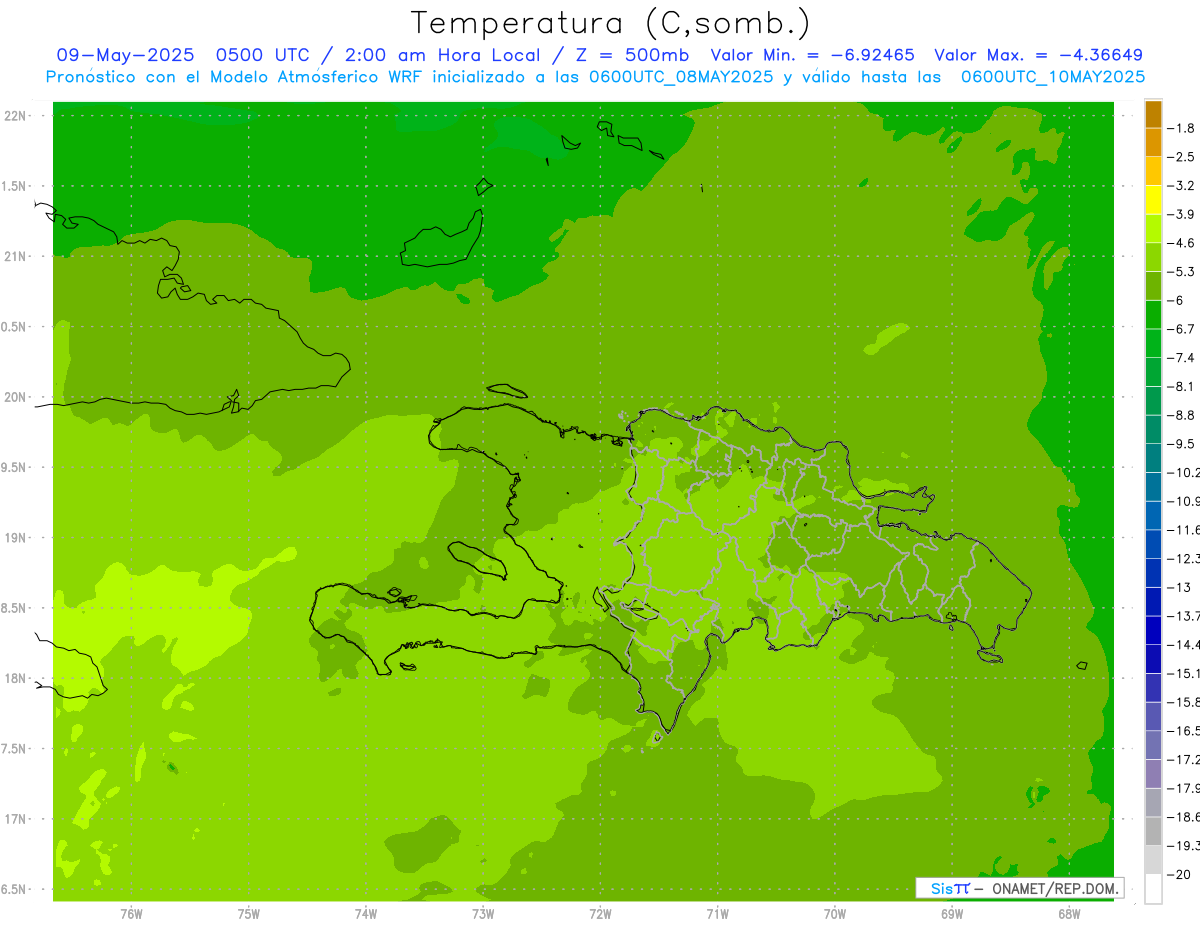The width and height of the screenshot is (1200, 927).
Task: Click the '20N' latitude label
Action: point(15,397)
